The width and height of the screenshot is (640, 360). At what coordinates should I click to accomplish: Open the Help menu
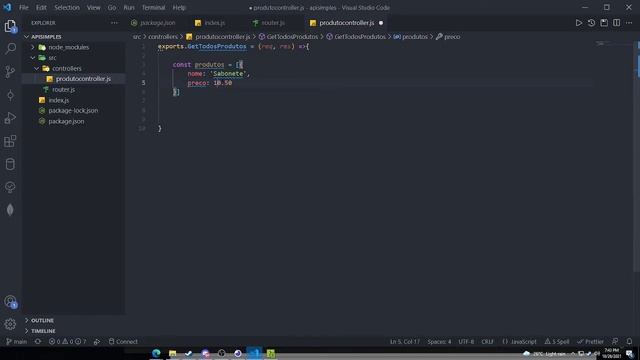tap(179, 7)
